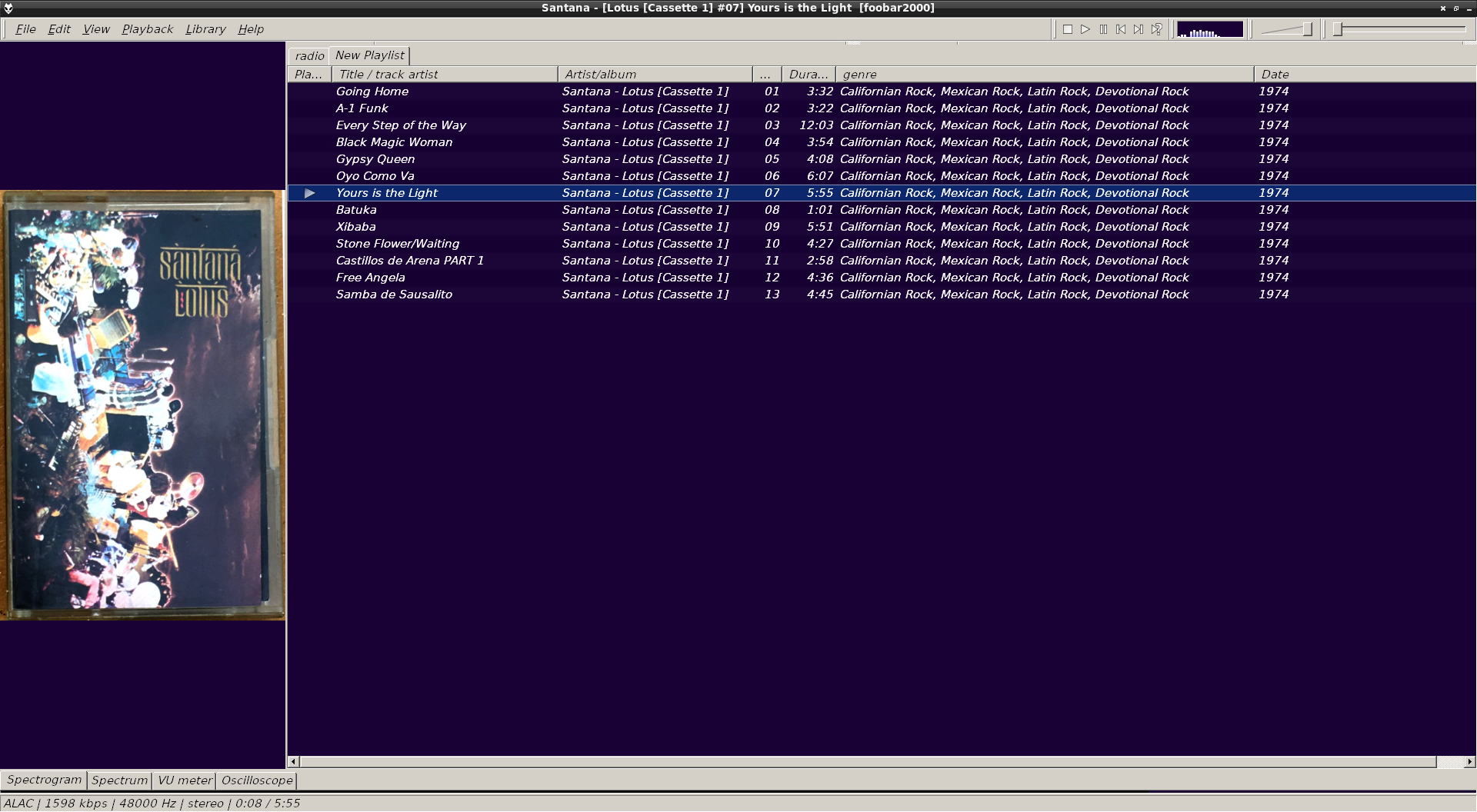Play a random track icon
The height and width of the screenshot is (812, 1477).
[1156, 29]
